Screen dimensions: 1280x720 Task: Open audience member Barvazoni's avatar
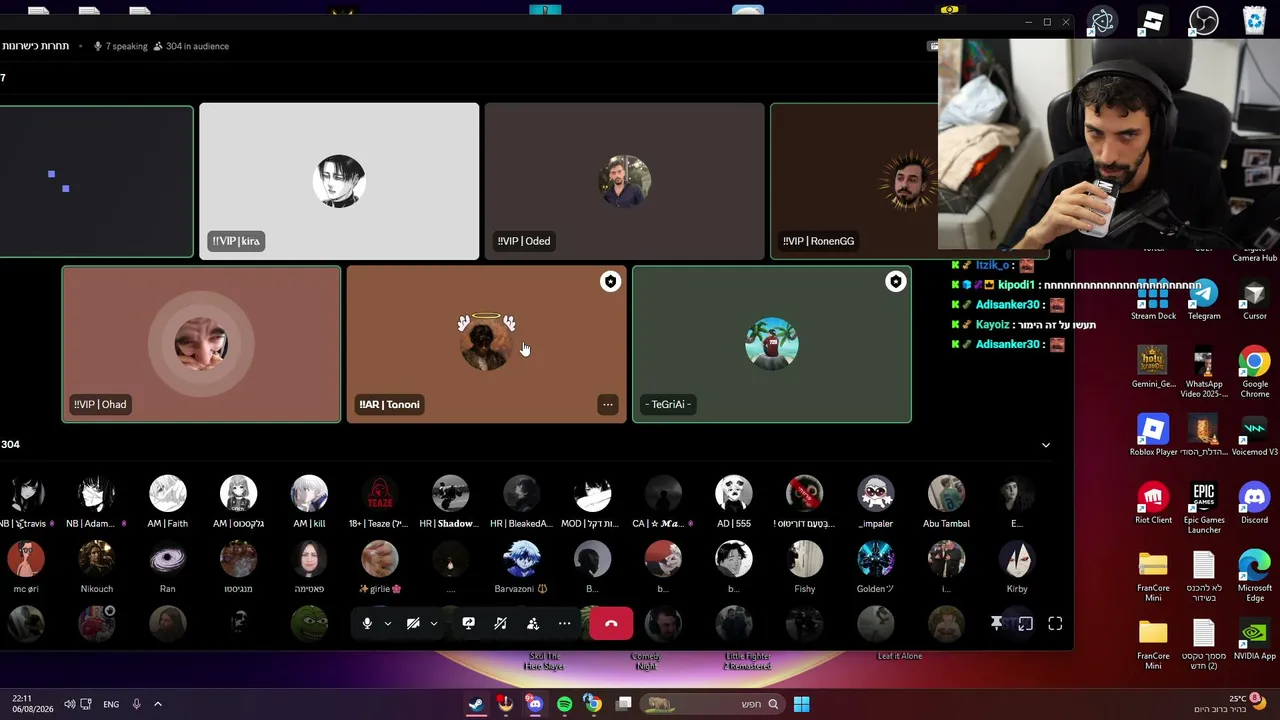(x=521, y=559)
